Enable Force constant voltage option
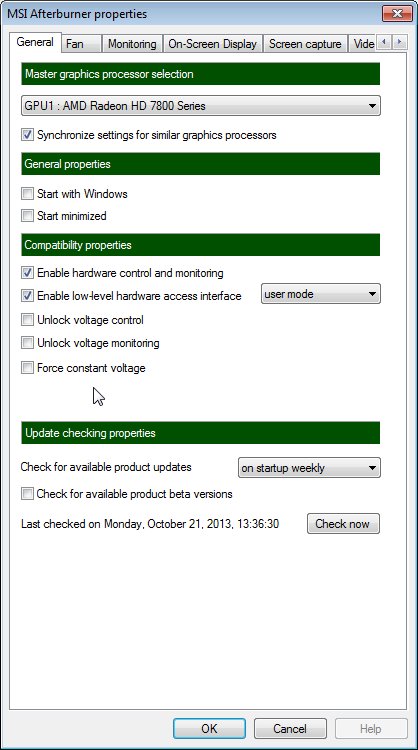The width and height of the screenshot is (418, 750). click(27, 368)
